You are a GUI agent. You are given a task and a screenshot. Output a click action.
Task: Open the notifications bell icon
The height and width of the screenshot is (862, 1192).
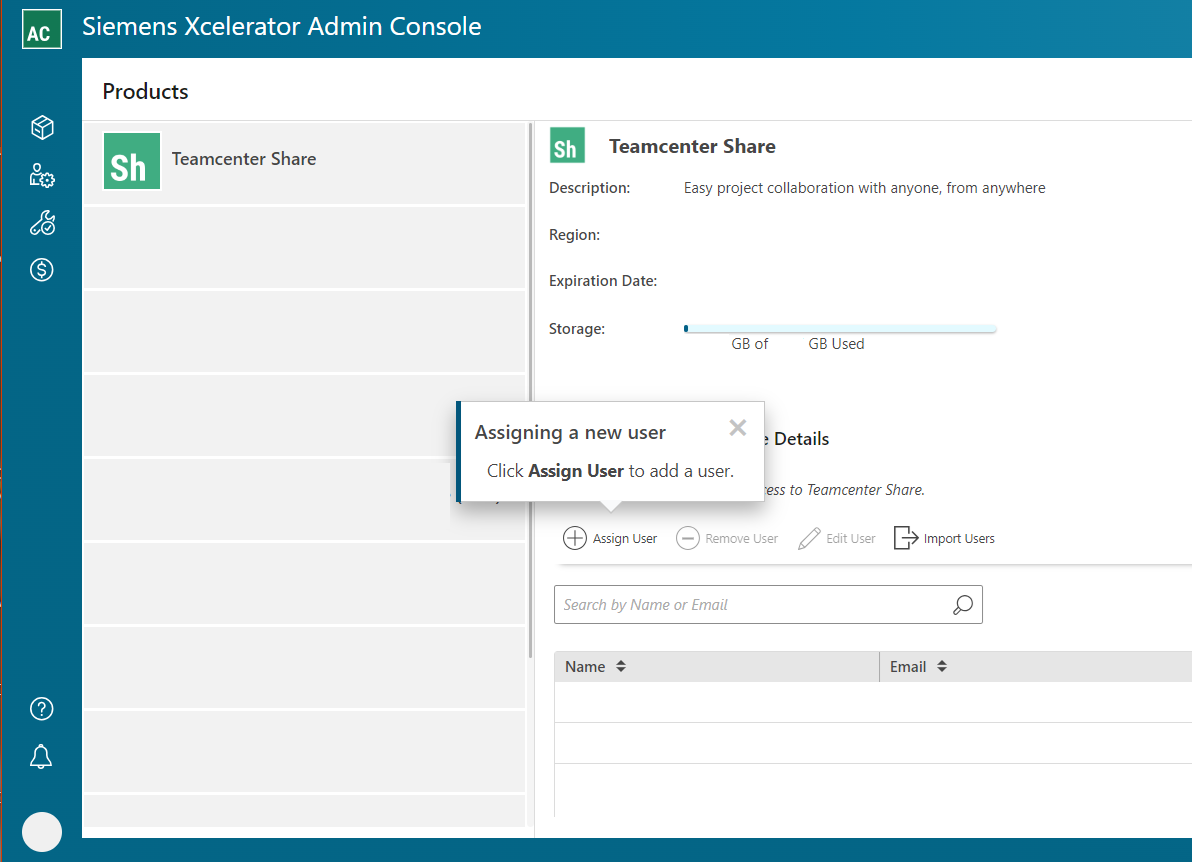click(x=41, y=756)
